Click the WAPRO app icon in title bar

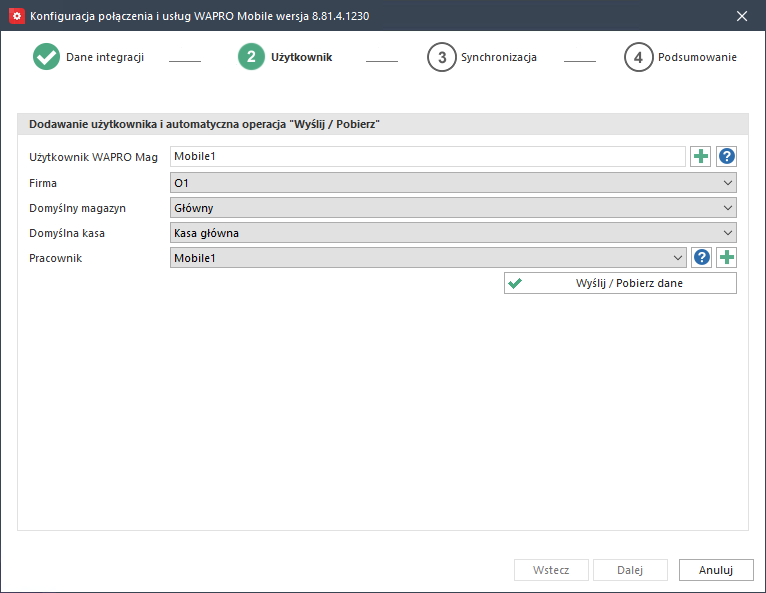pos(17,16)
